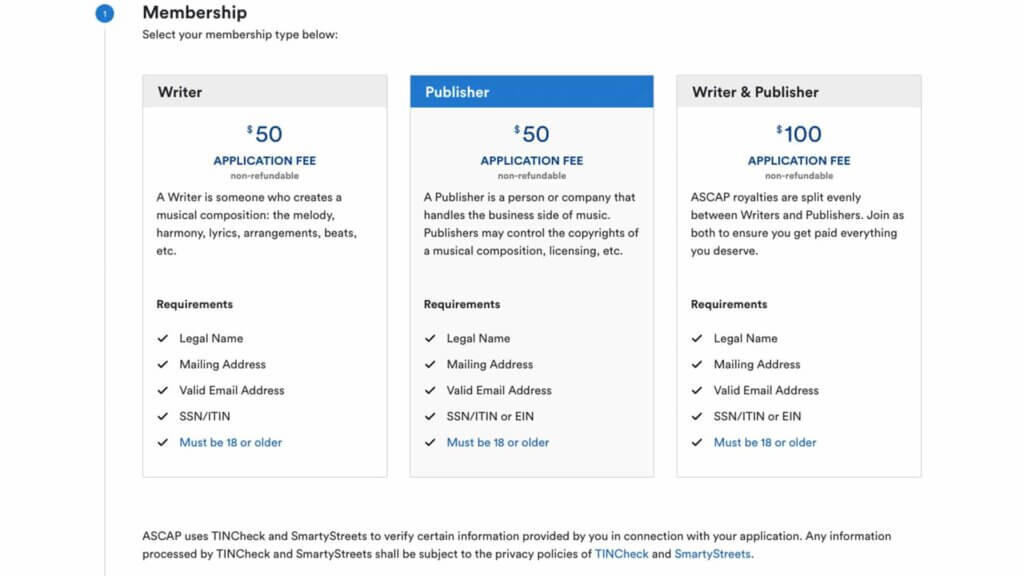Click the $100 Writer & Publisher fee
The height and width of the screenshot is (576, 1024).
pyautogui.click(x=799, y=134)
